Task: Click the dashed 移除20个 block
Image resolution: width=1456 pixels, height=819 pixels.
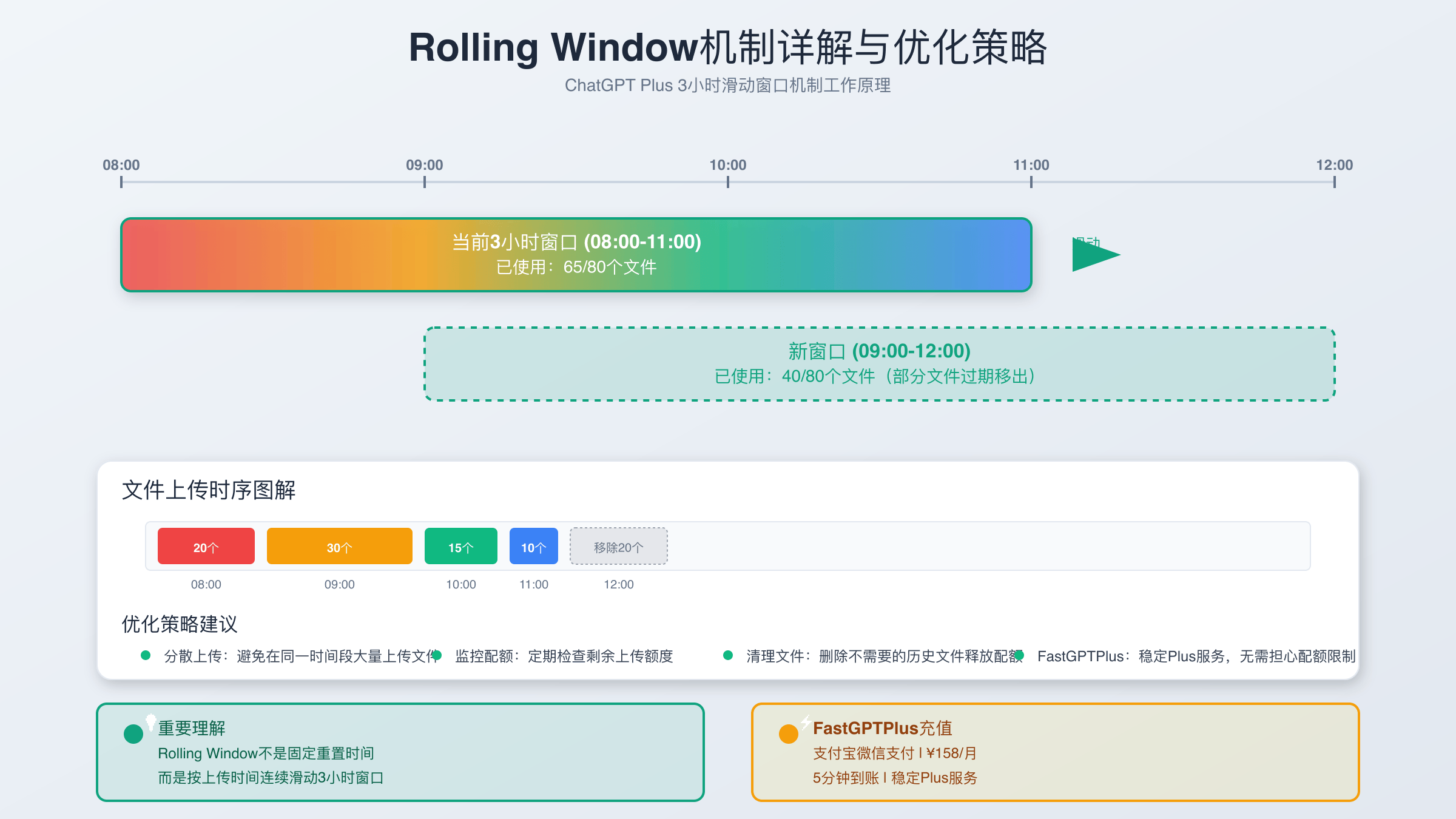Action: coord(619,546)
